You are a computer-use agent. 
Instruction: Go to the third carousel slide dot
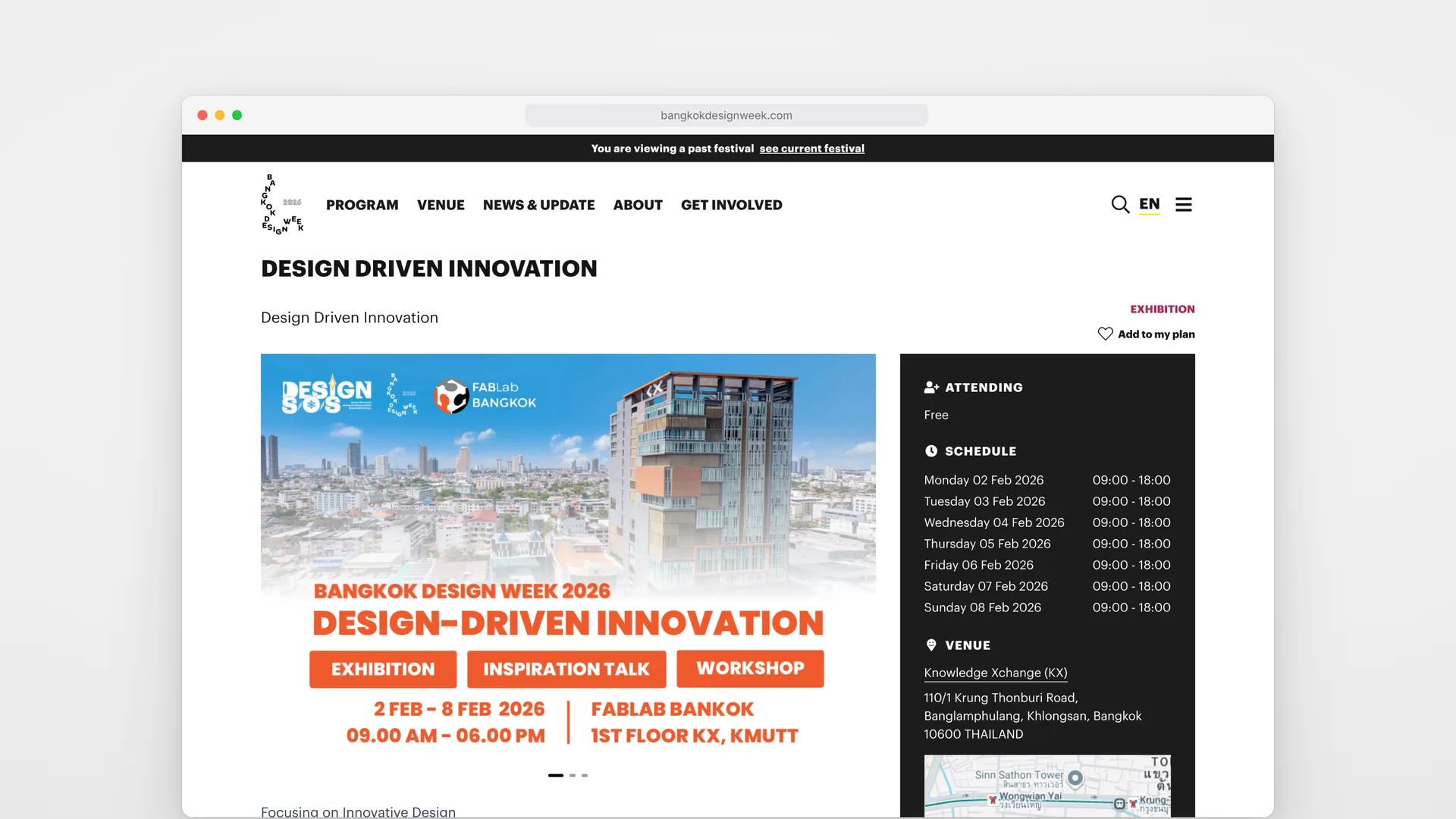(585, 776)
